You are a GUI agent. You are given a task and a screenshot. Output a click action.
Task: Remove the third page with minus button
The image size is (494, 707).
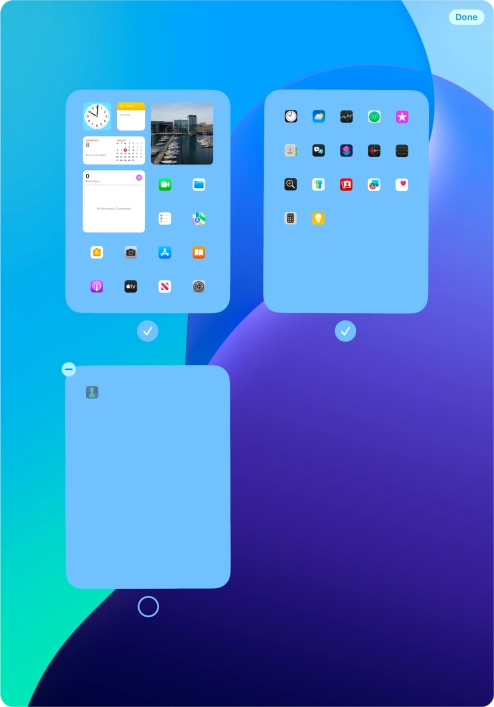(69, 369)
